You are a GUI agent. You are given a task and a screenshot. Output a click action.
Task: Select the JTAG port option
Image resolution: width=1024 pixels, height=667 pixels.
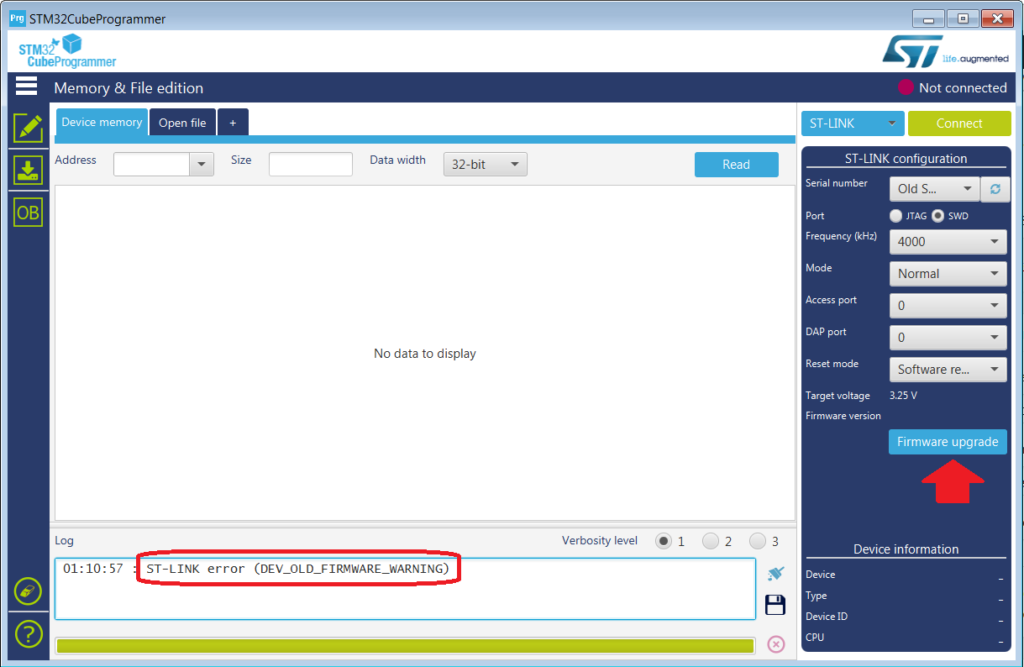coord(896,216)
